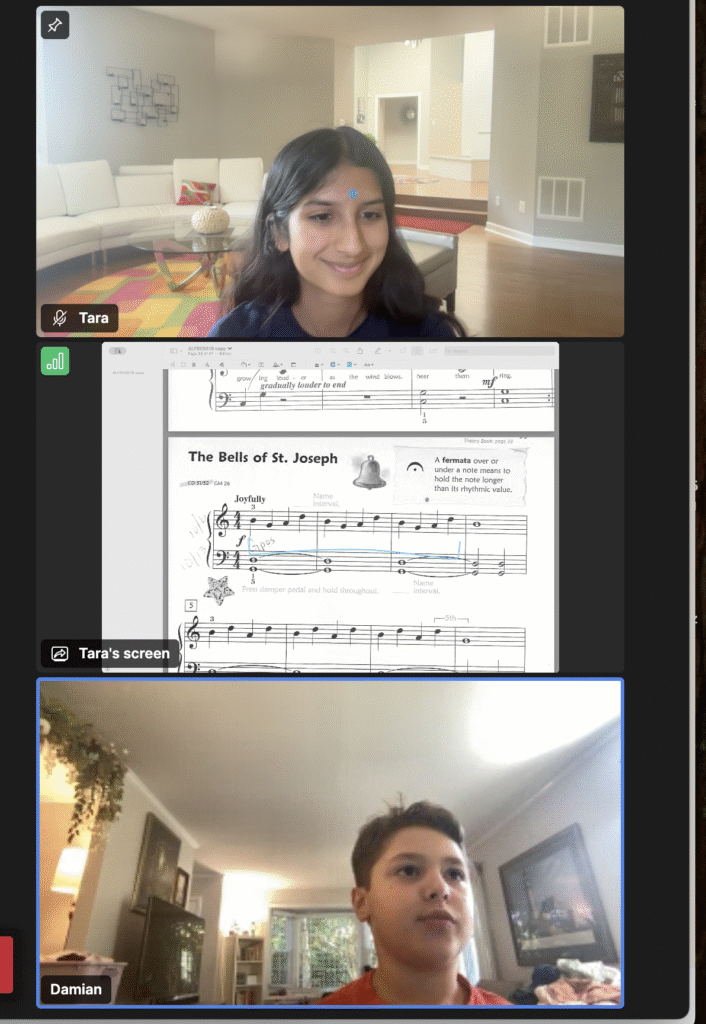706x1024 pixels.
Task: Click the title The Bells of St. Joseph
Action: pyautogui.click(x=263, y=458)
